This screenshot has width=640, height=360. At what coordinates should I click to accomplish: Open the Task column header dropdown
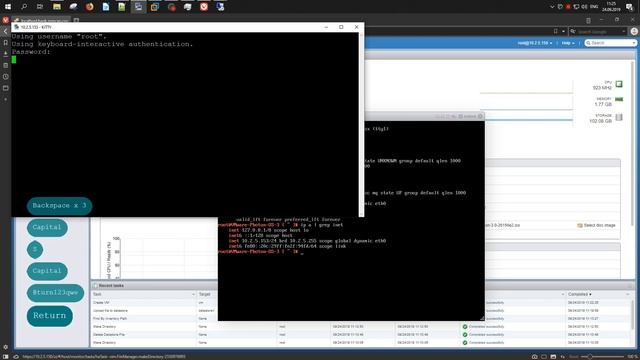pos(193,294)
